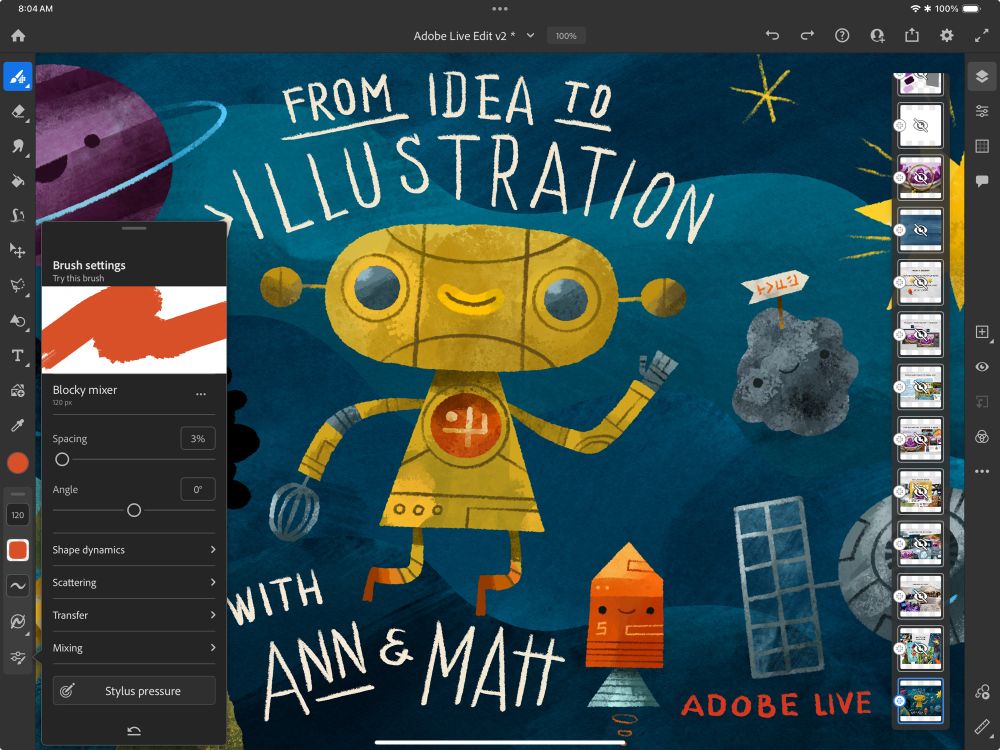
Task: Select the Paint Bucket fill tool
Action: pyautogui.click(x=18, y=181)
